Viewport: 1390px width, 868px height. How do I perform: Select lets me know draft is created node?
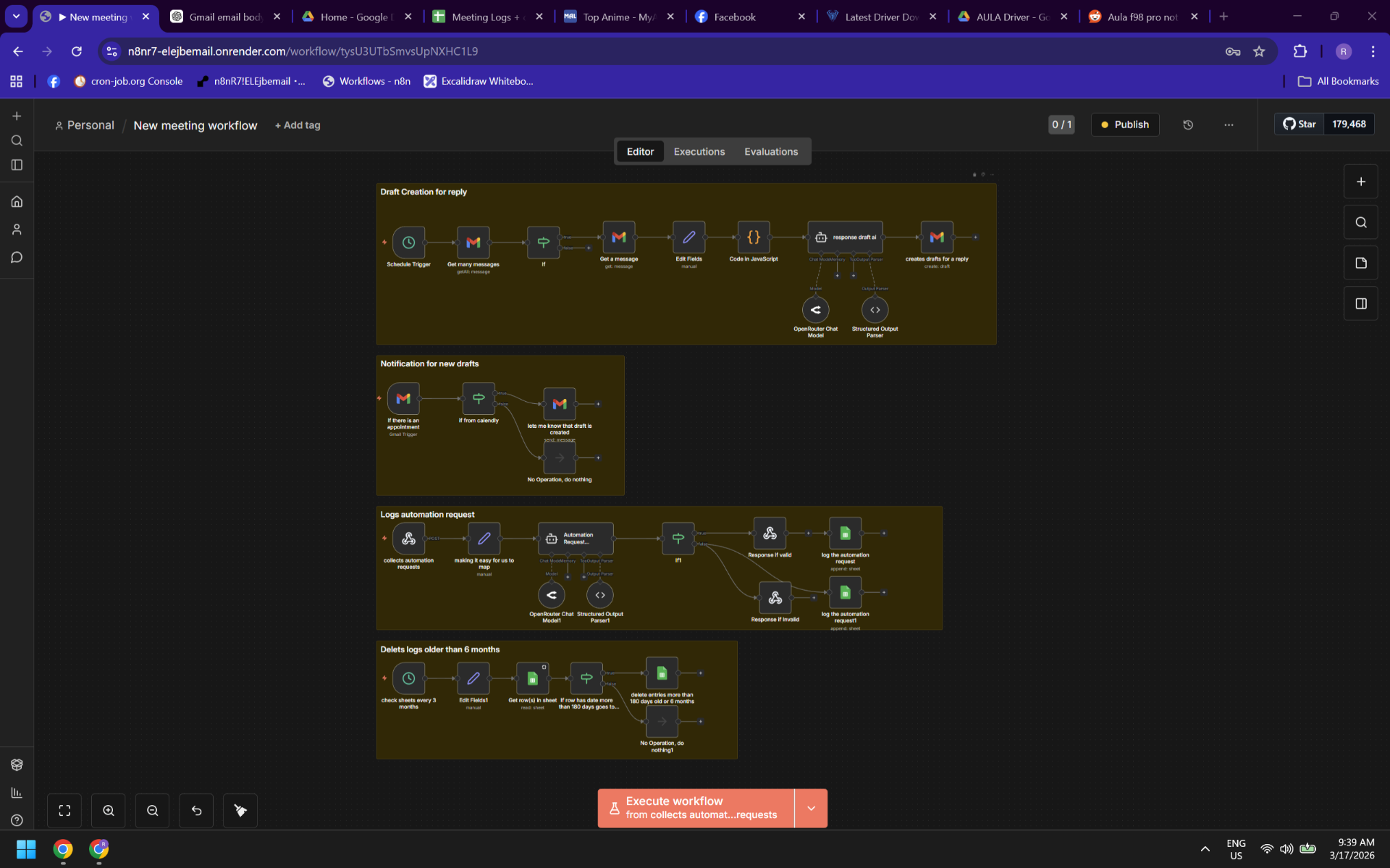[560, 404]
